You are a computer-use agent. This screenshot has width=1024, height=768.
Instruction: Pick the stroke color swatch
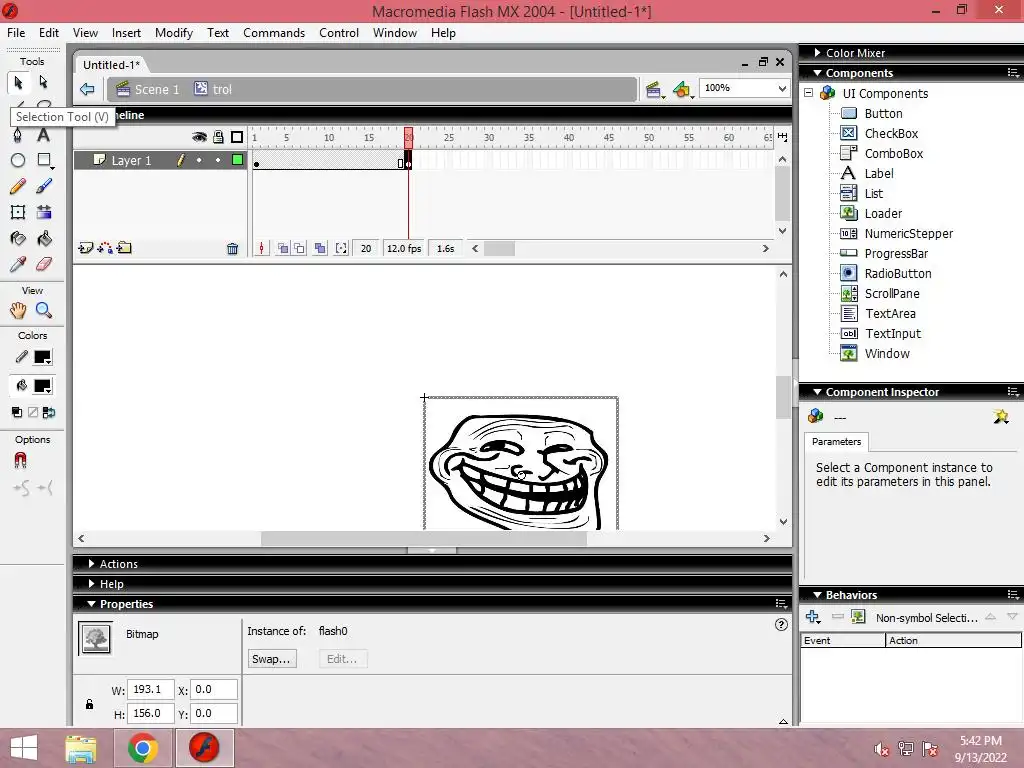pos(42,357)
